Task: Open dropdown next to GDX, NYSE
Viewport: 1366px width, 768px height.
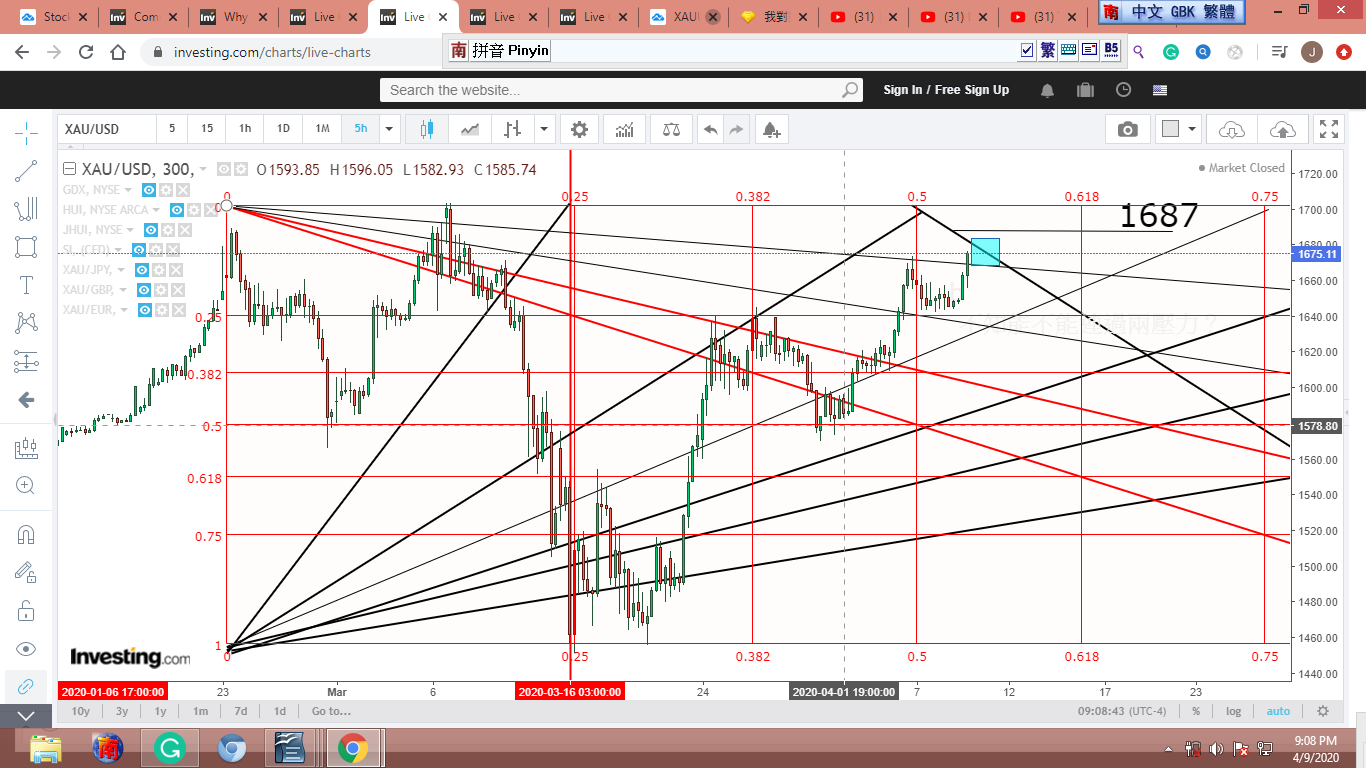Action: pos(130,190)
